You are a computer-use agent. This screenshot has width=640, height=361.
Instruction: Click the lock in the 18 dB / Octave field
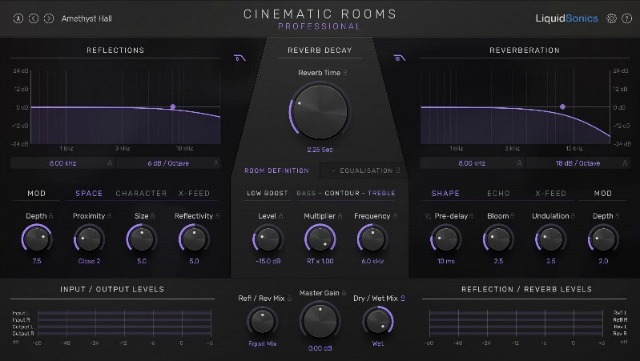pyautogui.click(x=625, y=163)
